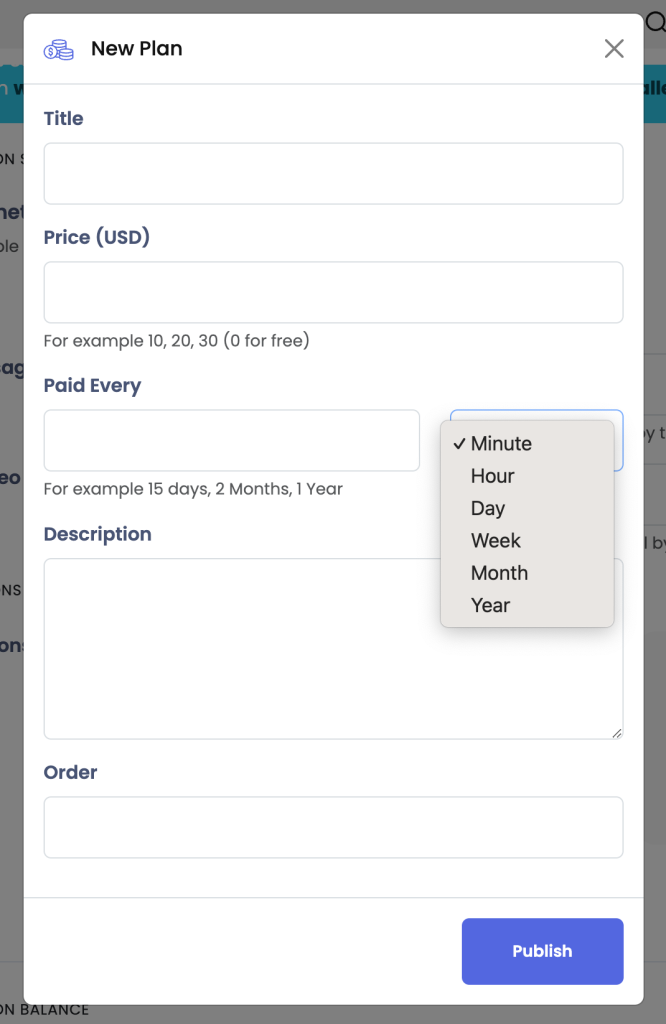Click the Order field label
The height and width of the screenshot is (1024, 666).
71,773
